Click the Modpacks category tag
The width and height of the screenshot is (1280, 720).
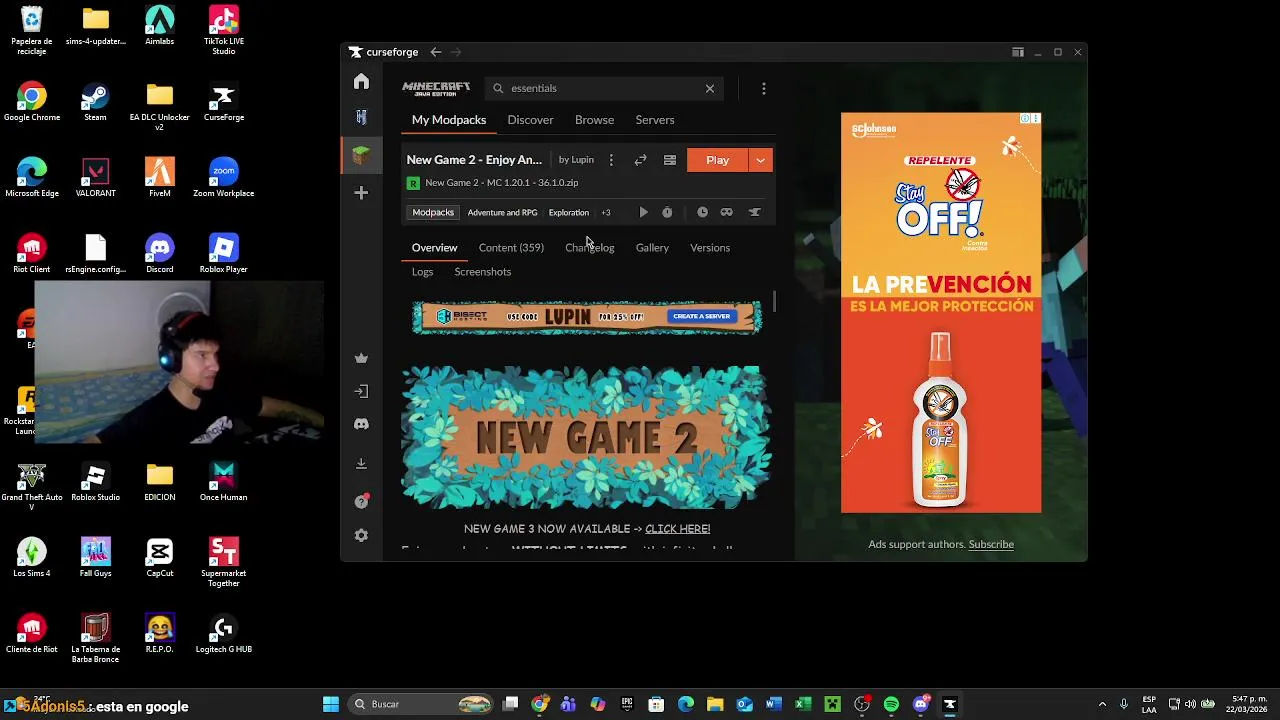[433, 212]
